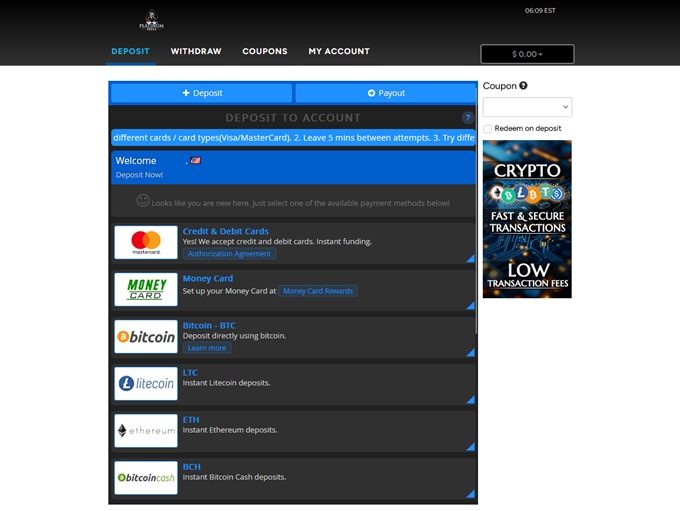Click the Mastercard logo icon
The height and width of the screenshot is (511, 680).
tap(146, 242)
